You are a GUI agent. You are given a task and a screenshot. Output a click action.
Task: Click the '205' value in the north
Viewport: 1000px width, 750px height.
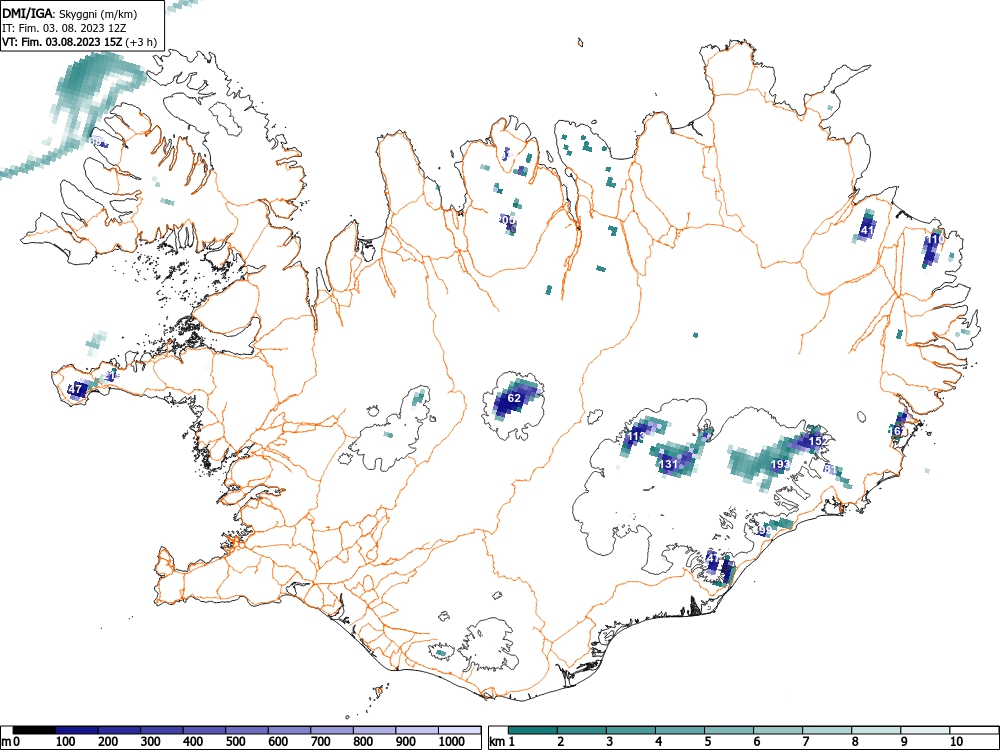pos(506,219)
